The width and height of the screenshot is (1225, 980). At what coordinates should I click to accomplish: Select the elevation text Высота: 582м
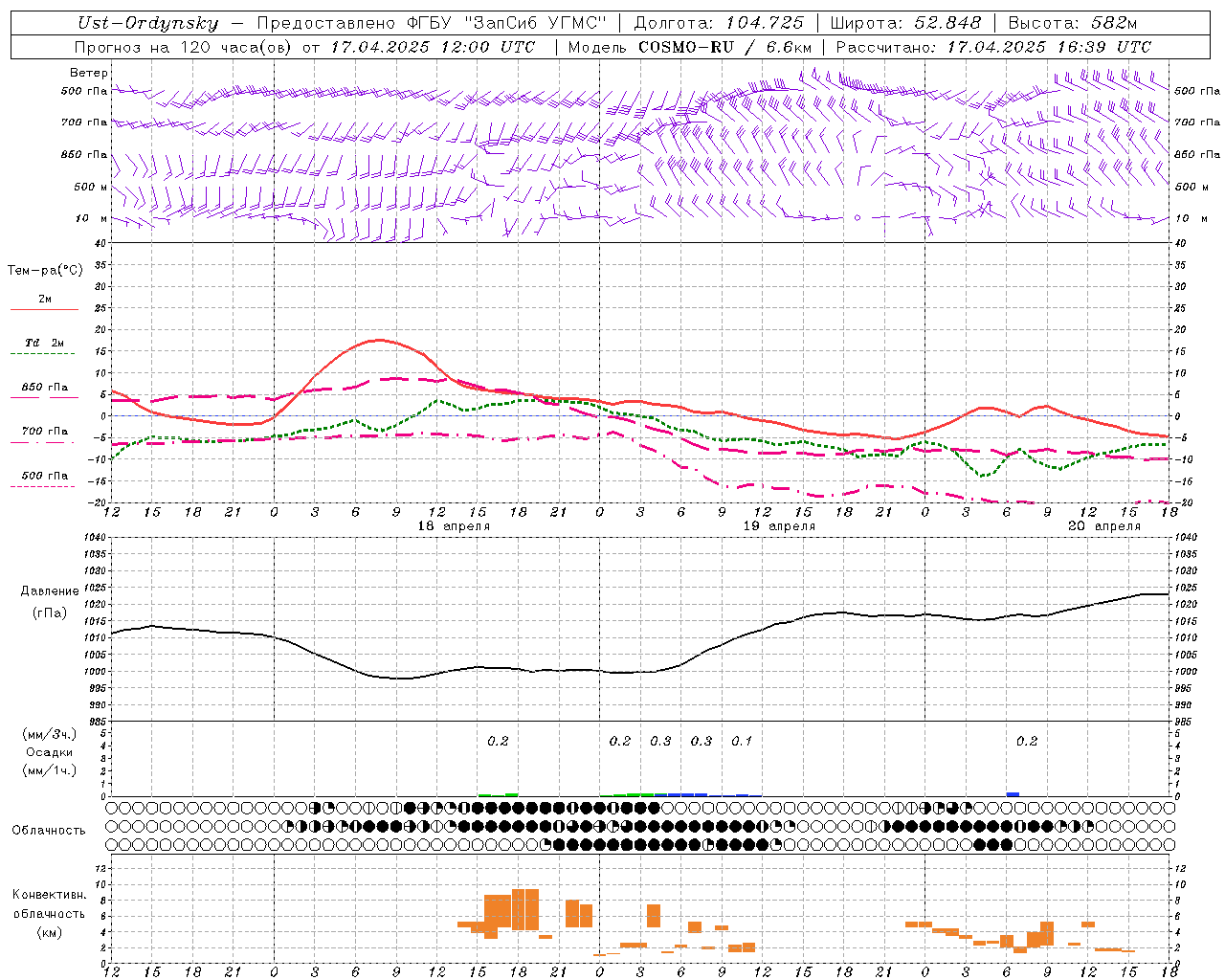click(1073, 23)
